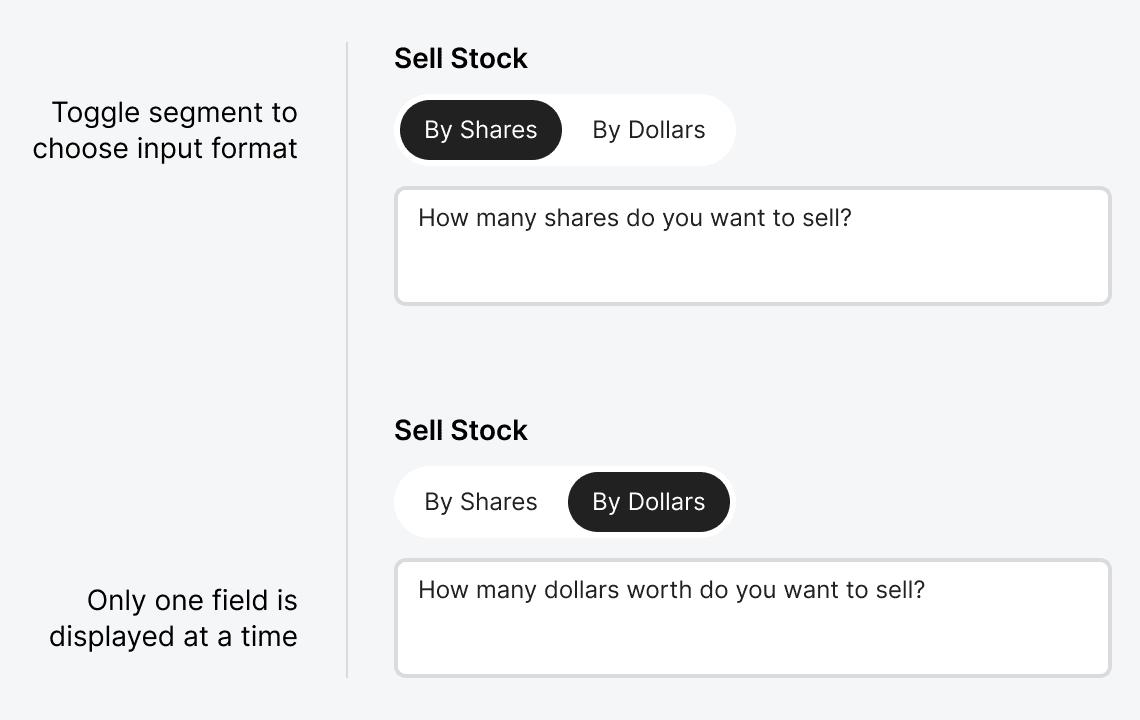Viewport: 1140px width, 720px height.
Task: Click the upper Sell Stock heading
Action: click(x=461, y=58)
